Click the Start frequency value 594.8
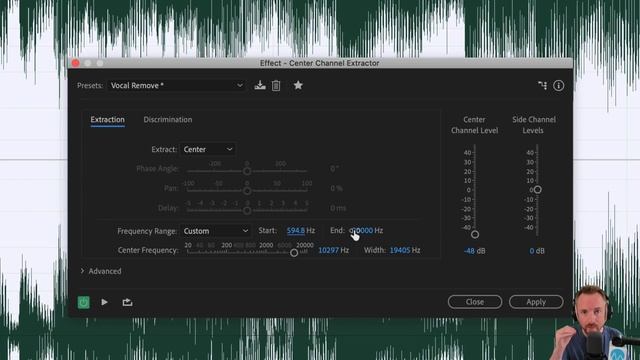Viewport: 640px width, 360px height. pyautogui.click(x=296, y=231)
